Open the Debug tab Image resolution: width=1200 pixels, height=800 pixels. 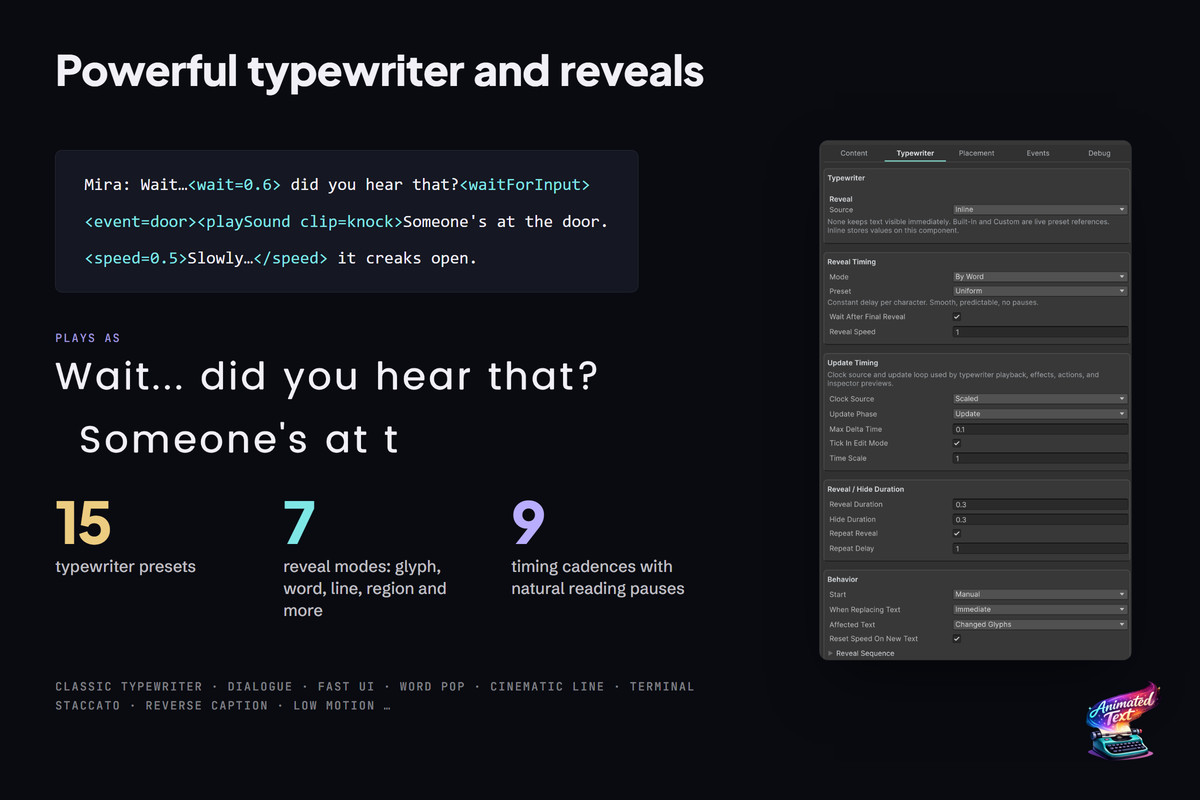(1099, 153)
